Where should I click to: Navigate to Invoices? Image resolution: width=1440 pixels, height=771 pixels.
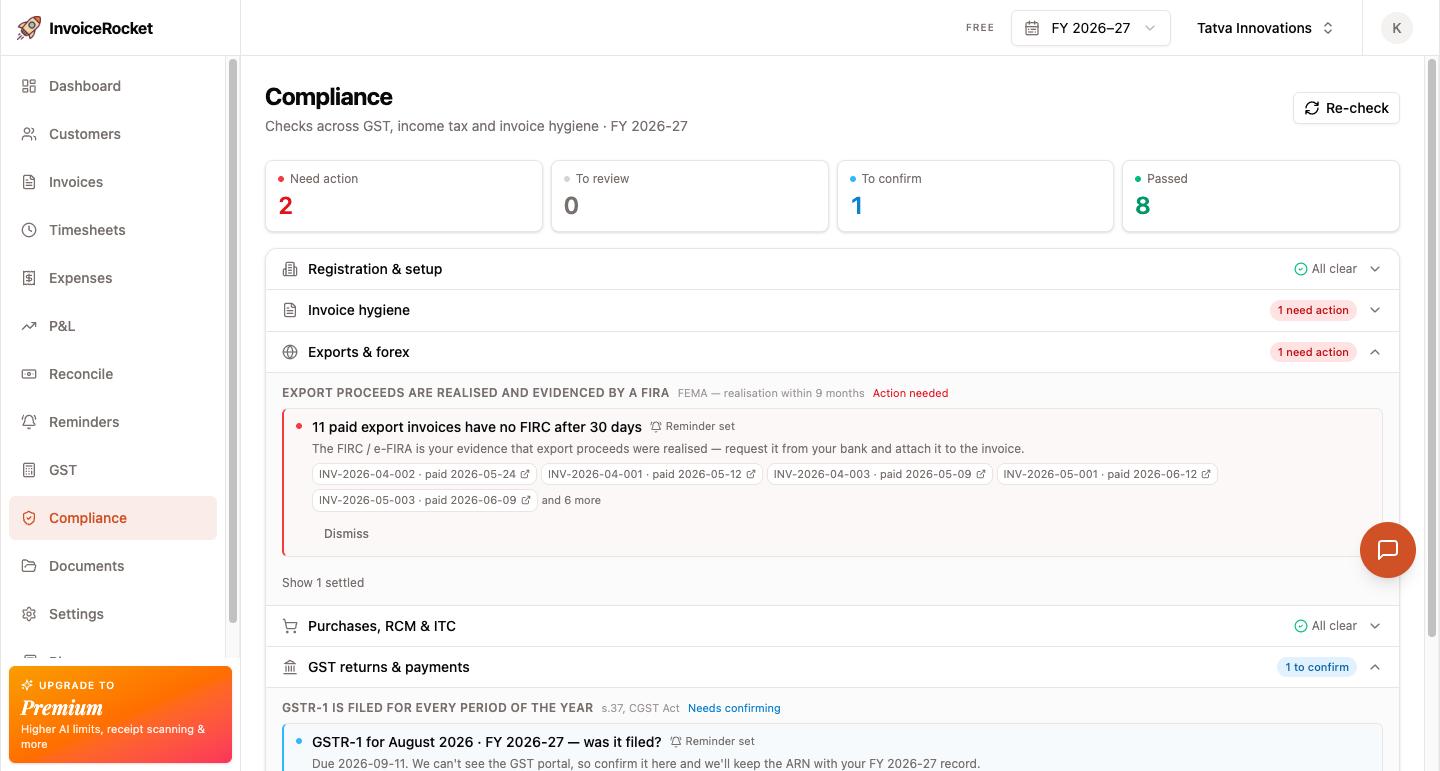[113, 182]
